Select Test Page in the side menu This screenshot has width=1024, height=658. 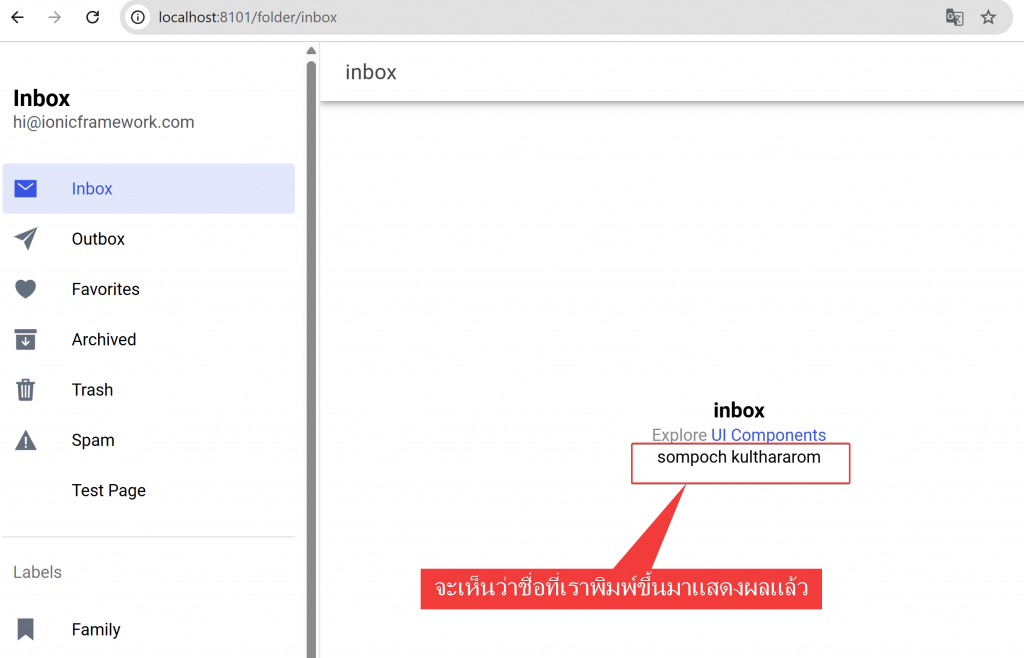[108, 490]
